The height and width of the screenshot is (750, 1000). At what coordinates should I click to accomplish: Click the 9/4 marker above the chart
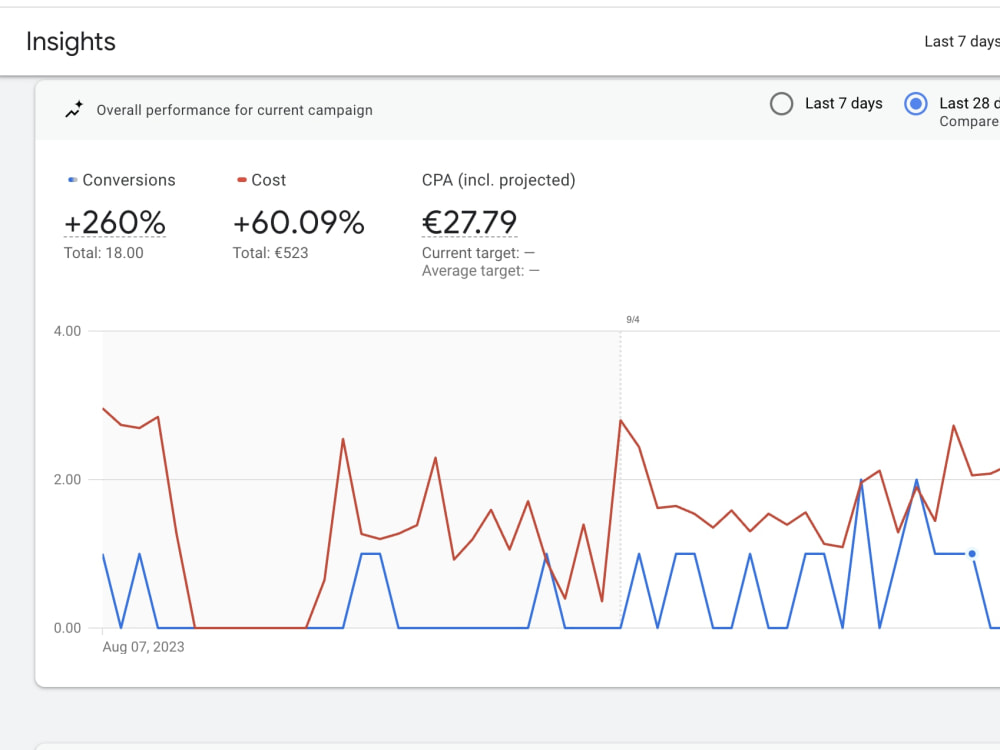click(633, 320)
